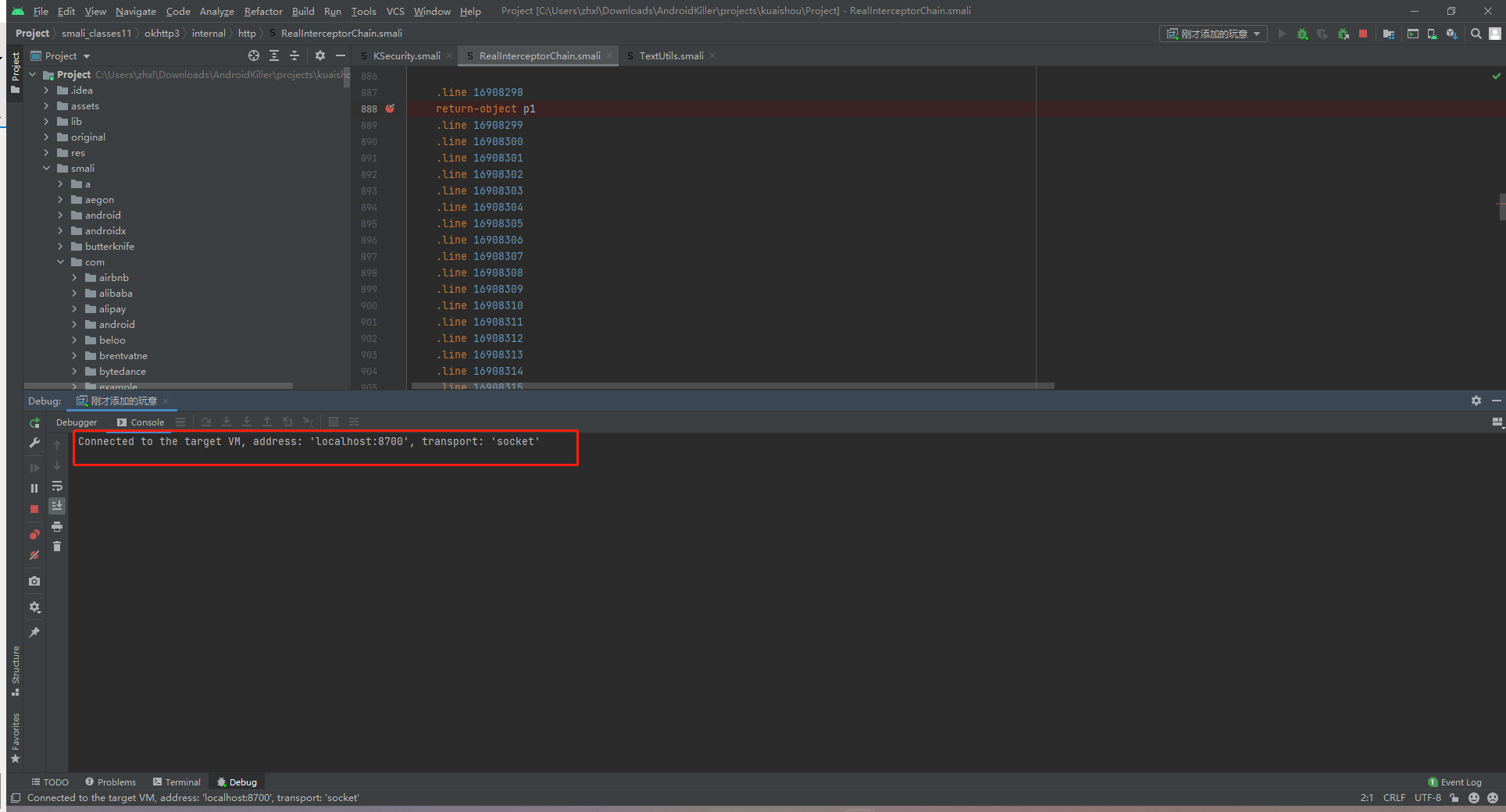Close the RealInterceptorChain.smali tab
Screen dimensions: 1506x812
click(x=609, y=55)
